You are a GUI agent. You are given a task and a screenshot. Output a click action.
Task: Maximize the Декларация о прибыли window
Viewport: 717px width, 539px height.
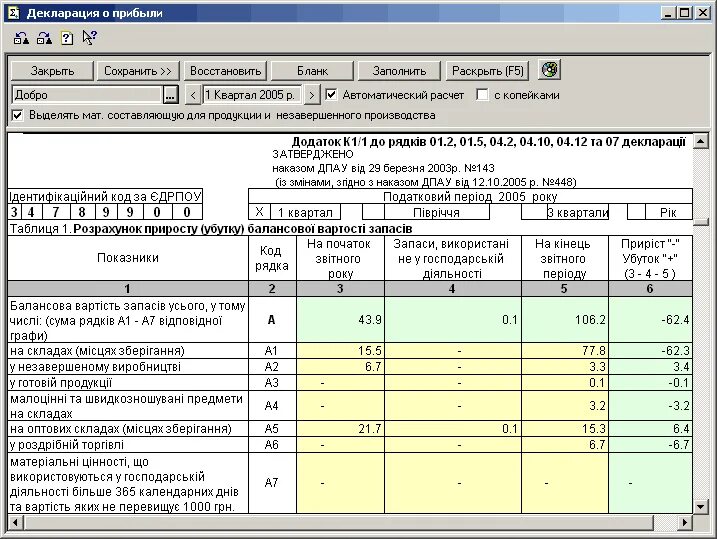tap(685, 13)
